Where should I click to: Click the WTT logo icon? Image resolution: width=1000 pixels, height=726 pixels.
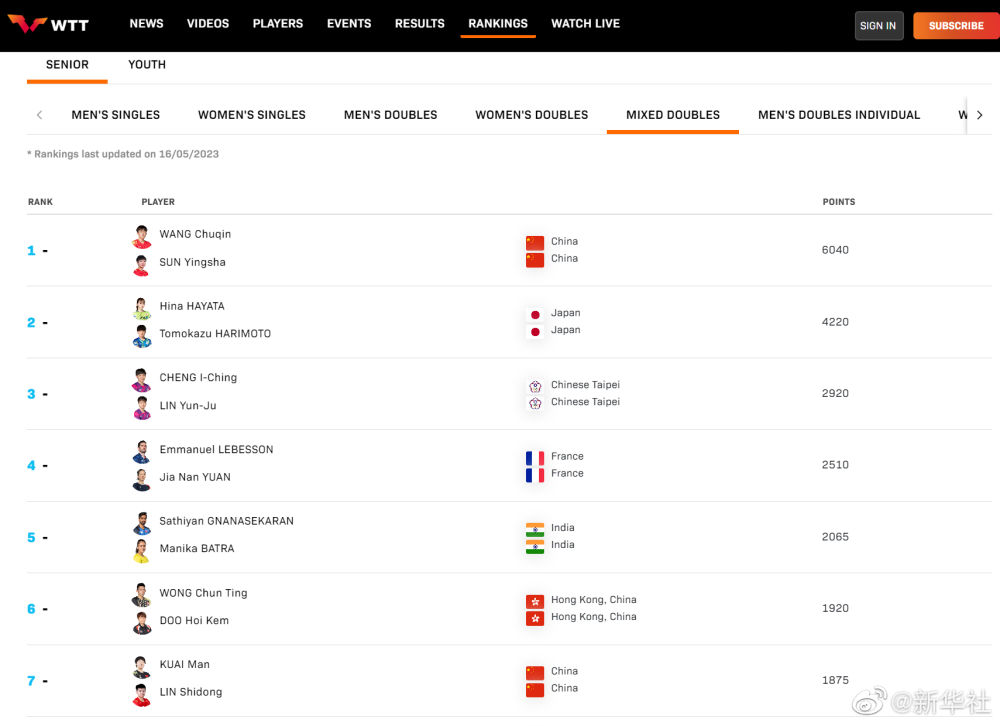pos(28,24)
